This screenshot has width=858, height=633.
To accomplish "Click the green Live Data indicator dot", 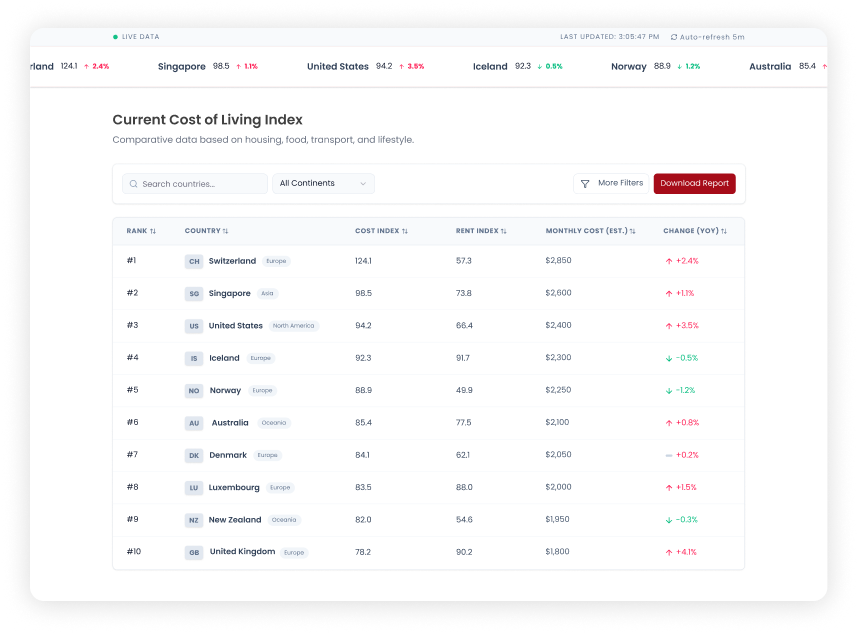I will point(116,35).
